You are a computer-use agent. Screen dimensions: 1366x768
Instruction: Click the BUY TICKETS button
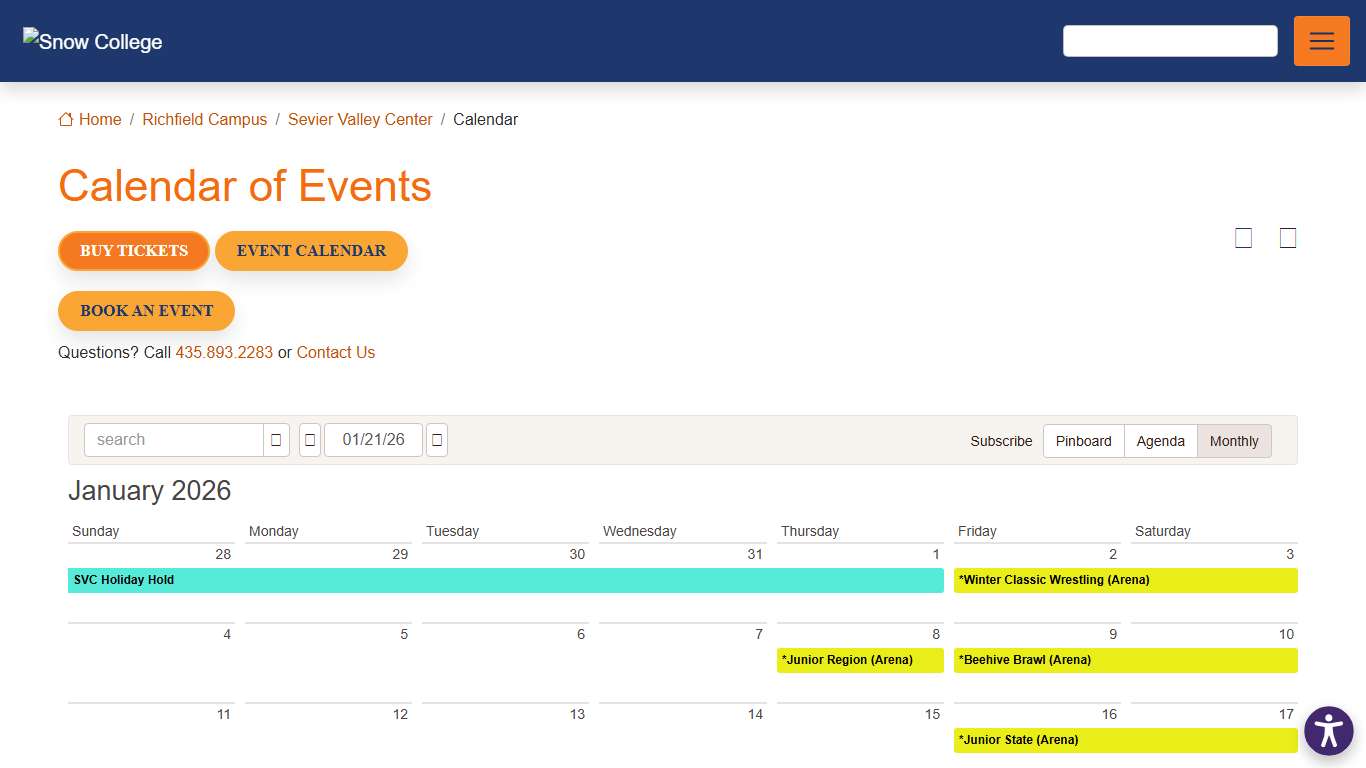pos(133,251)
